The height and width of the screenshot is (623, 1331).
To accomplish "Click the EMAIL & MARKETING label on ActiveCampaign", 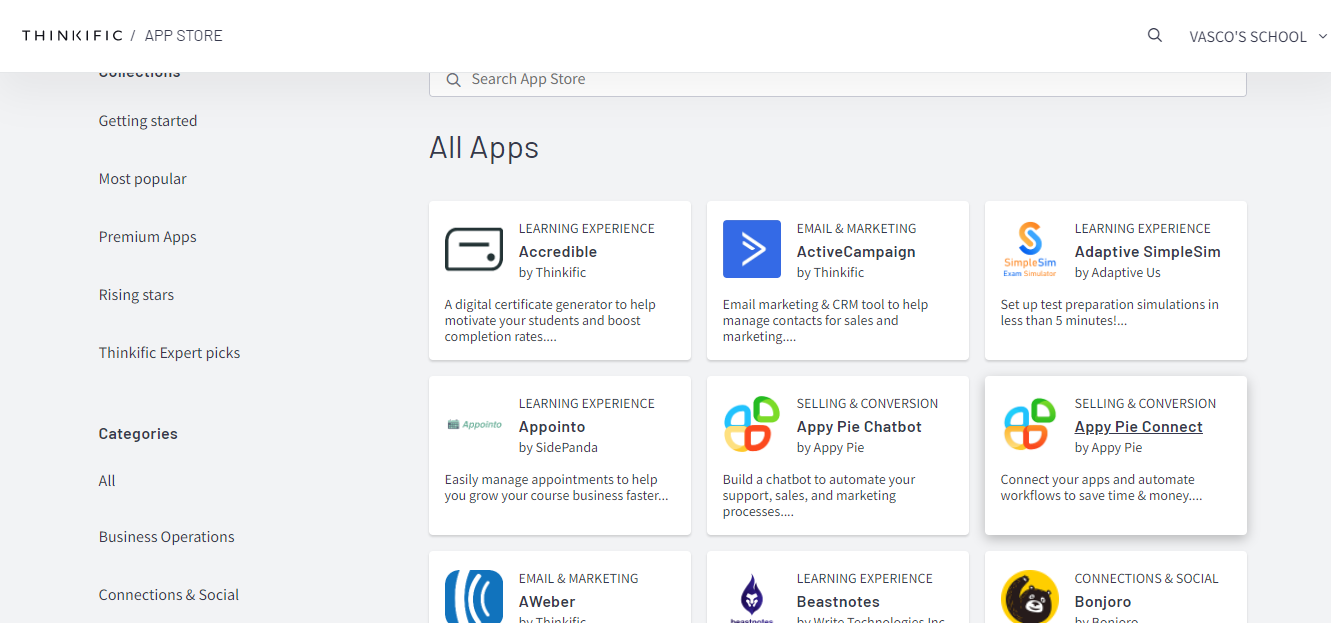I will [857, 229].
